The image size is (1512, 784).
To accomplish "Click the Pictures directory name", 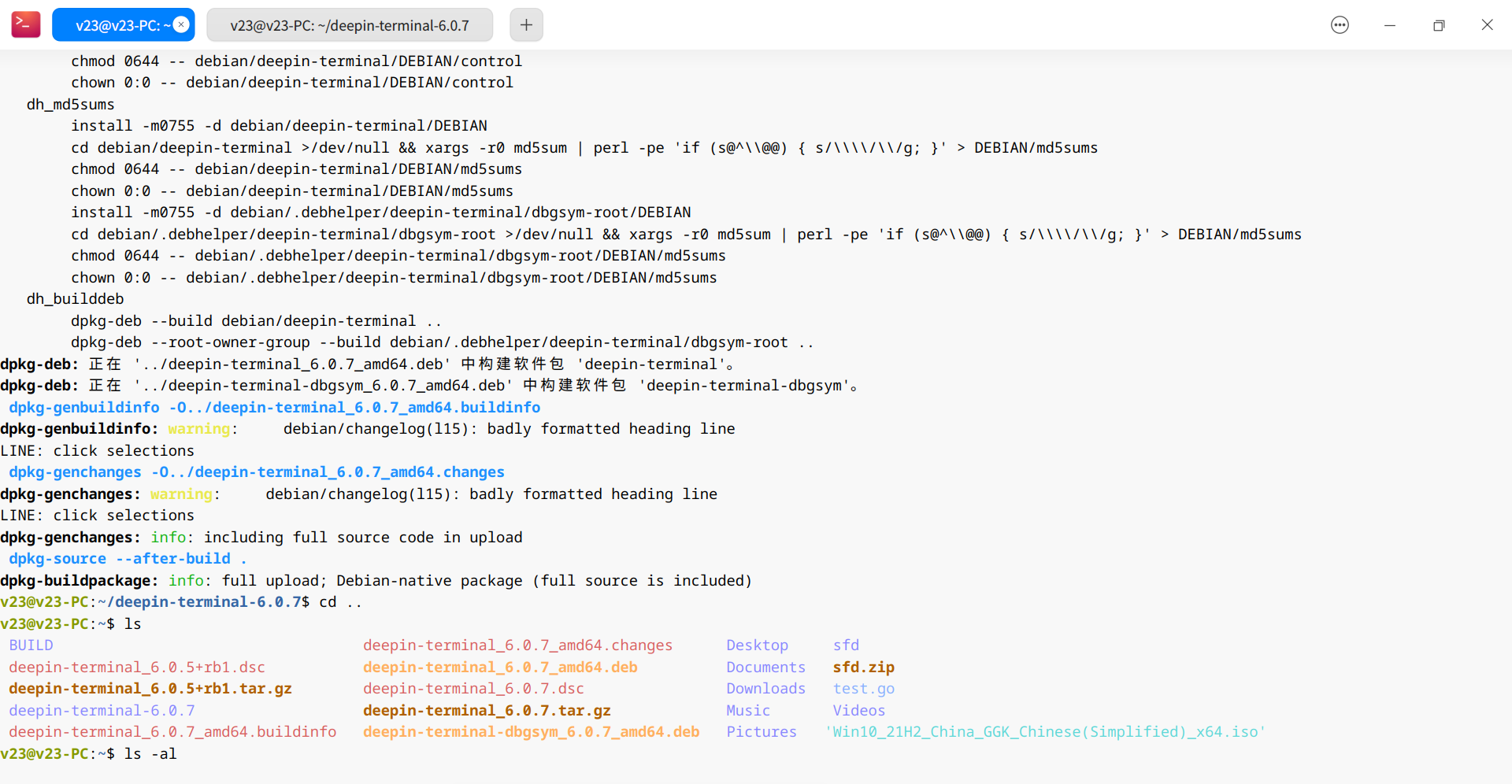I will click(762, 732).
